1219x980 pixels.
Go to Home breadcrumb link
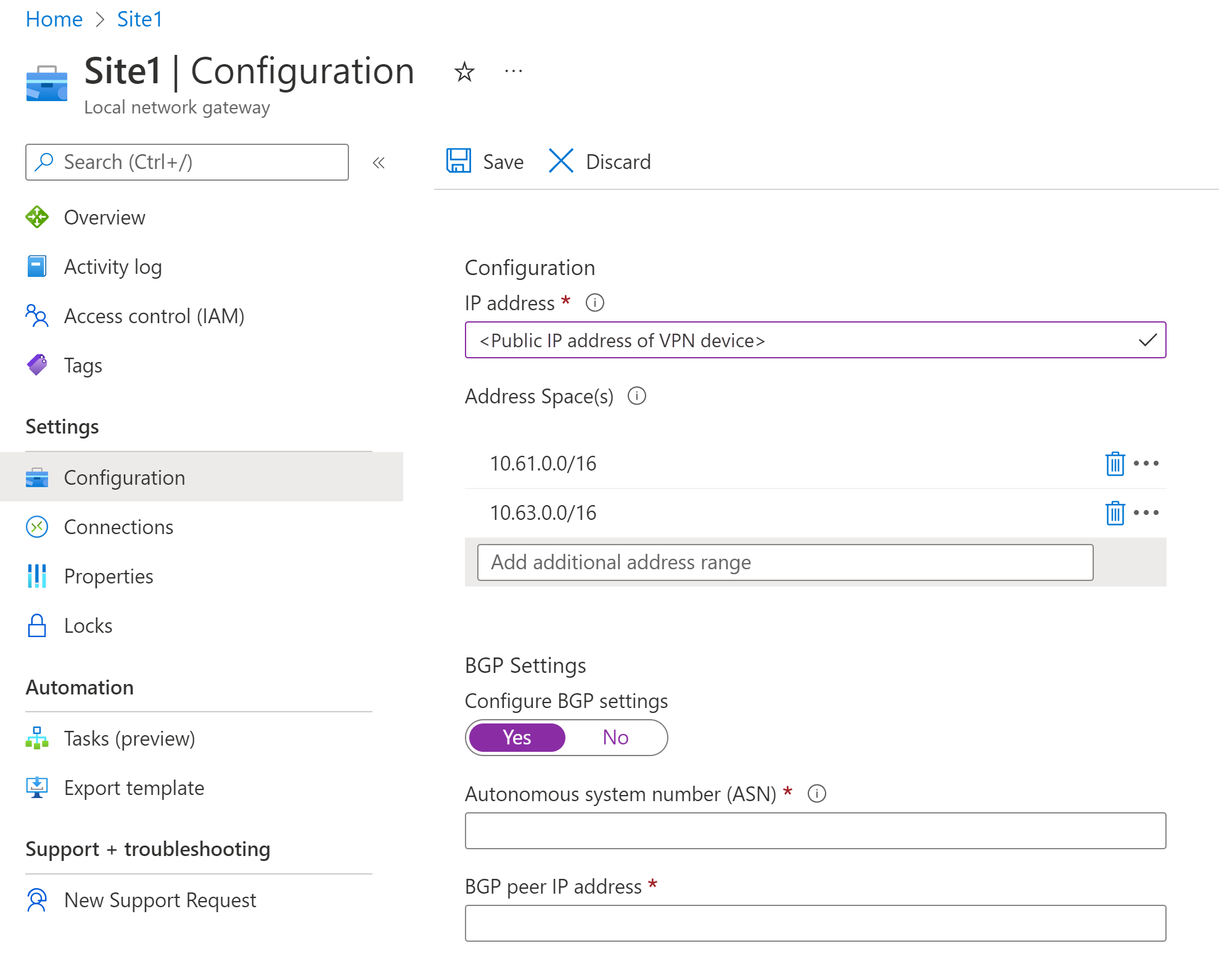pyautogui.click(x=54, y=20)
